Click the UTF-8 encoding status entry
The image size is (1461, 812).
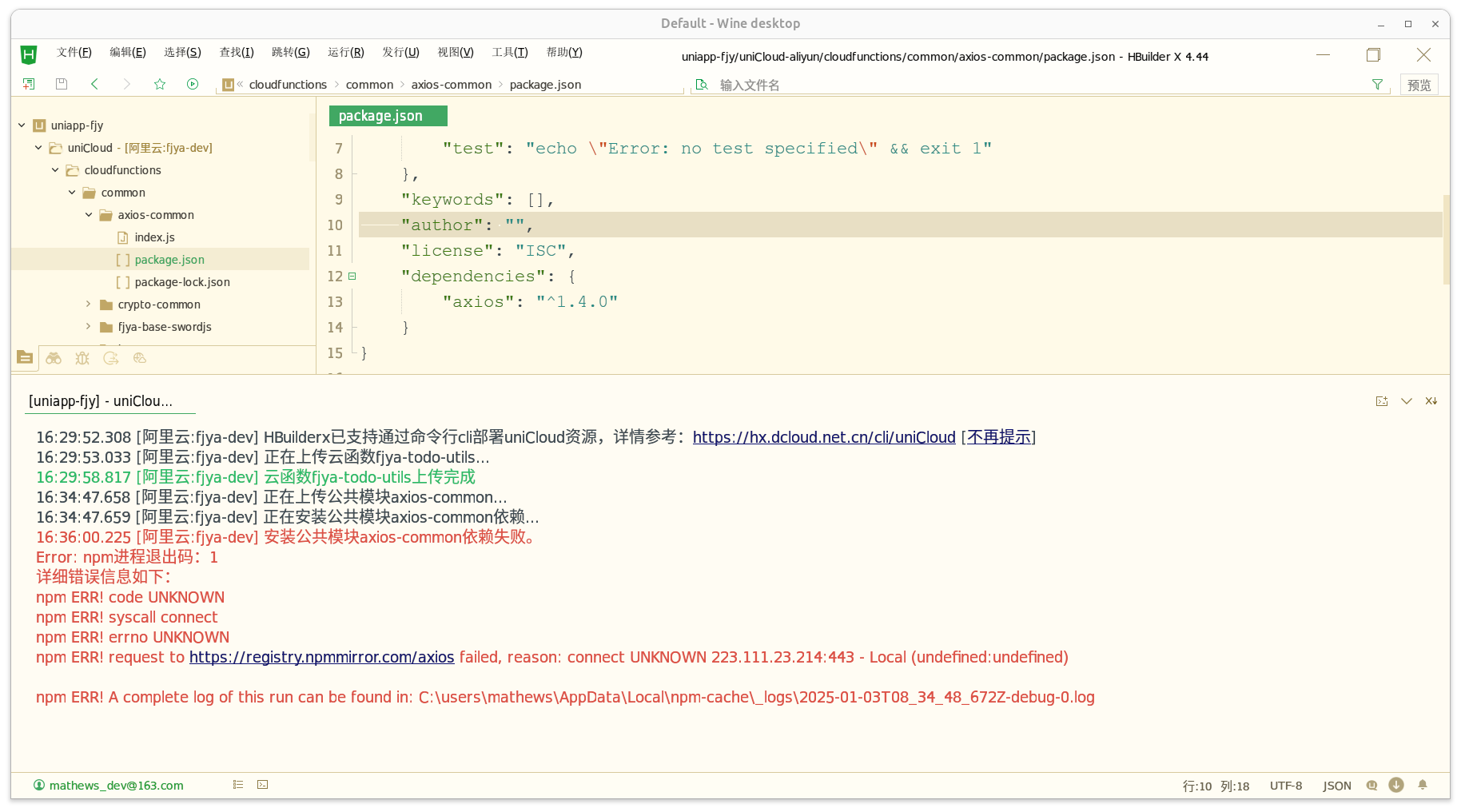pyautogui.click(x=1286, y=786)
